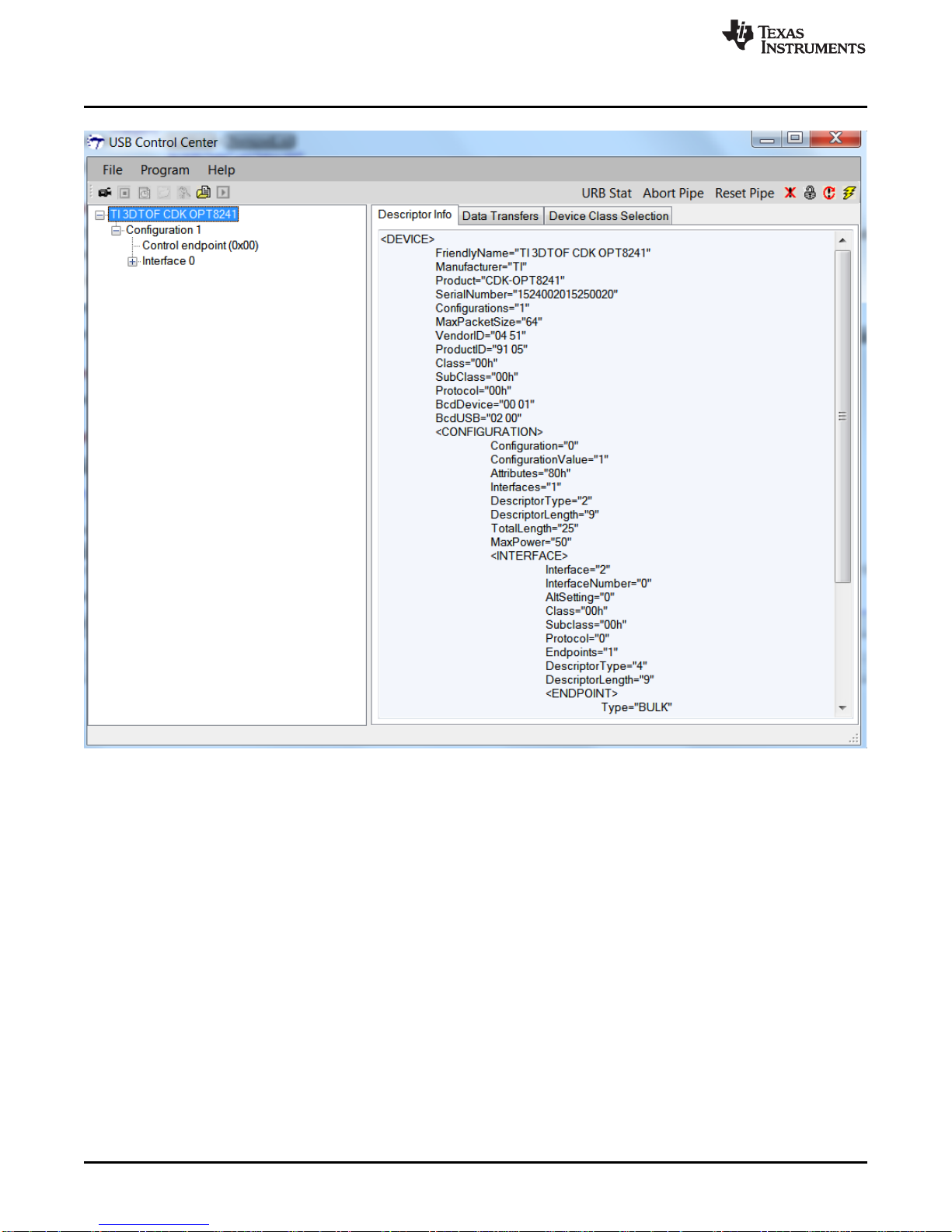This screenshot has width=952, height=1232.
Task: Click the toolbar drag handle
Action: [90, 193]
